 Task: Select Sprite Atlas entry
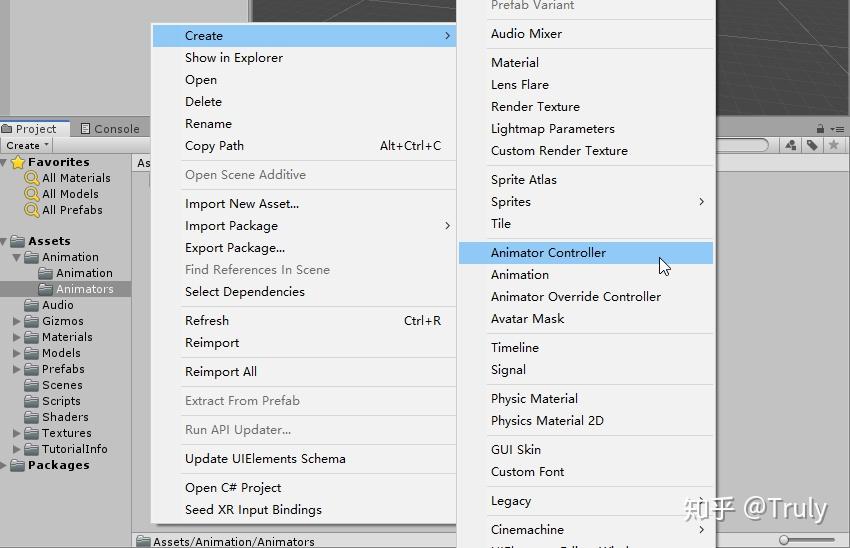pyautogui.click(x=586, y=180)
